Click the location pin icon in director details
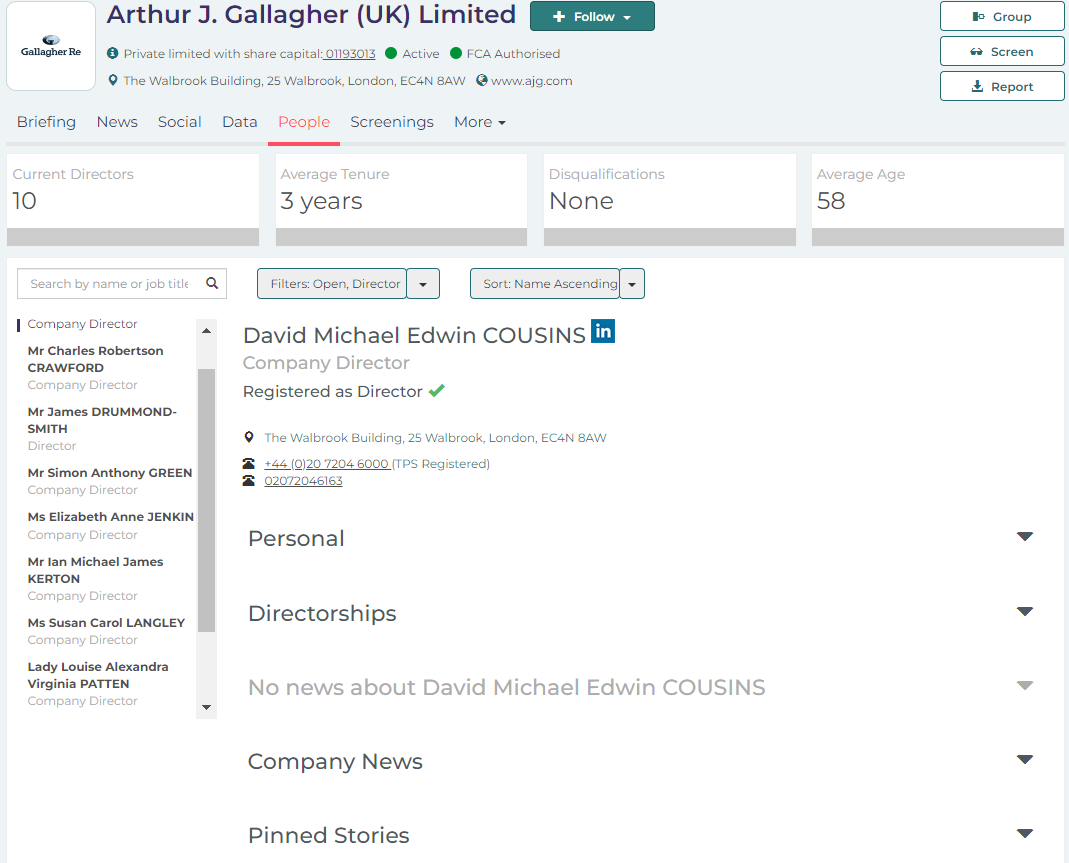1069x863 pixels. click(249, 437)
